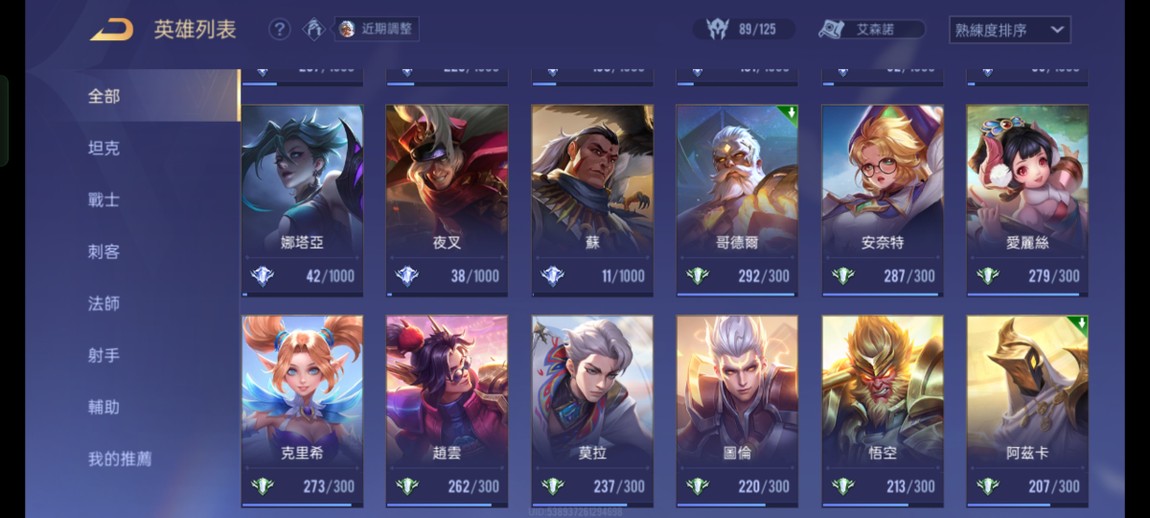Open the 熟練度排序 sorting dropdown
The image size is (1150, 518).
[1009, 30]
